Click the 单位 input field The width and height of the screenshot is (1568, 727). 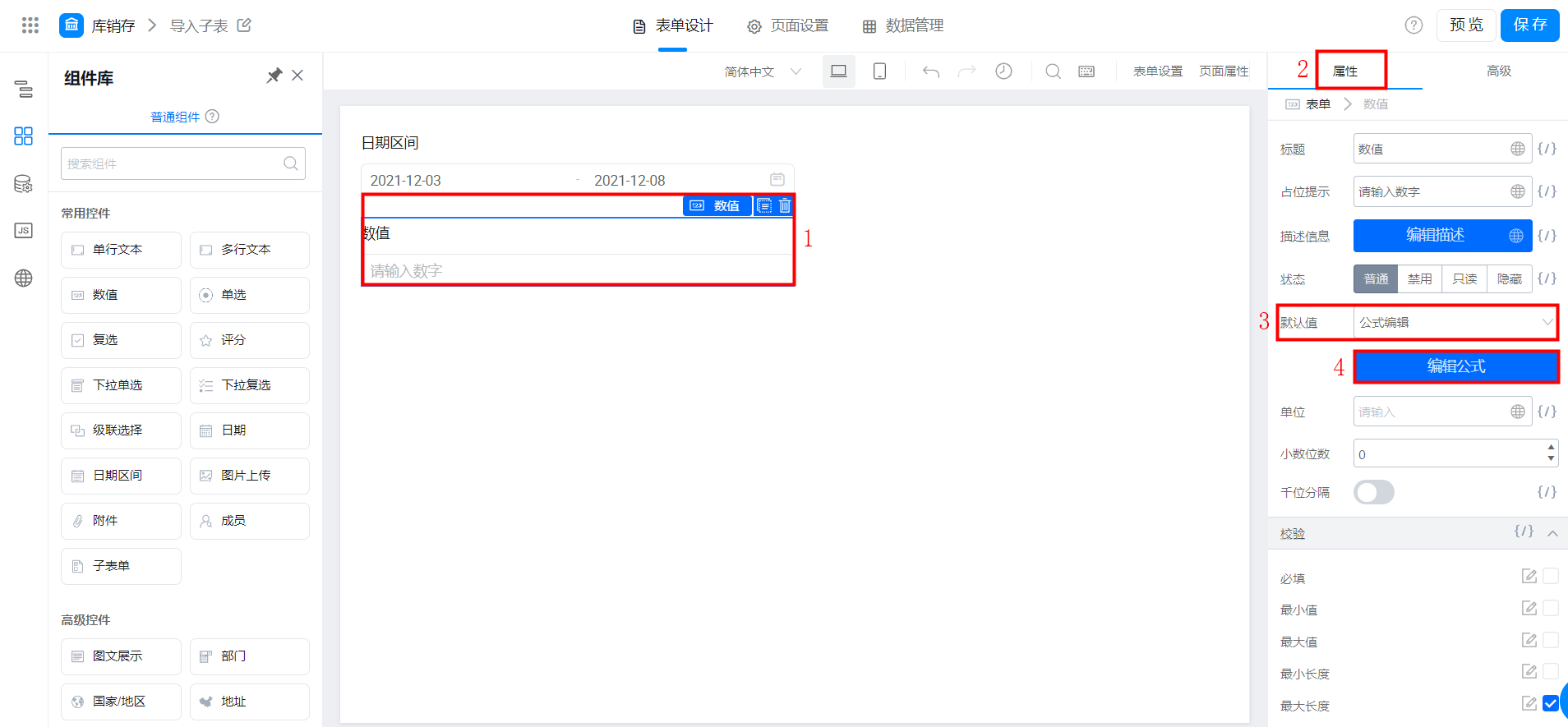click(x=1442, y=412)
